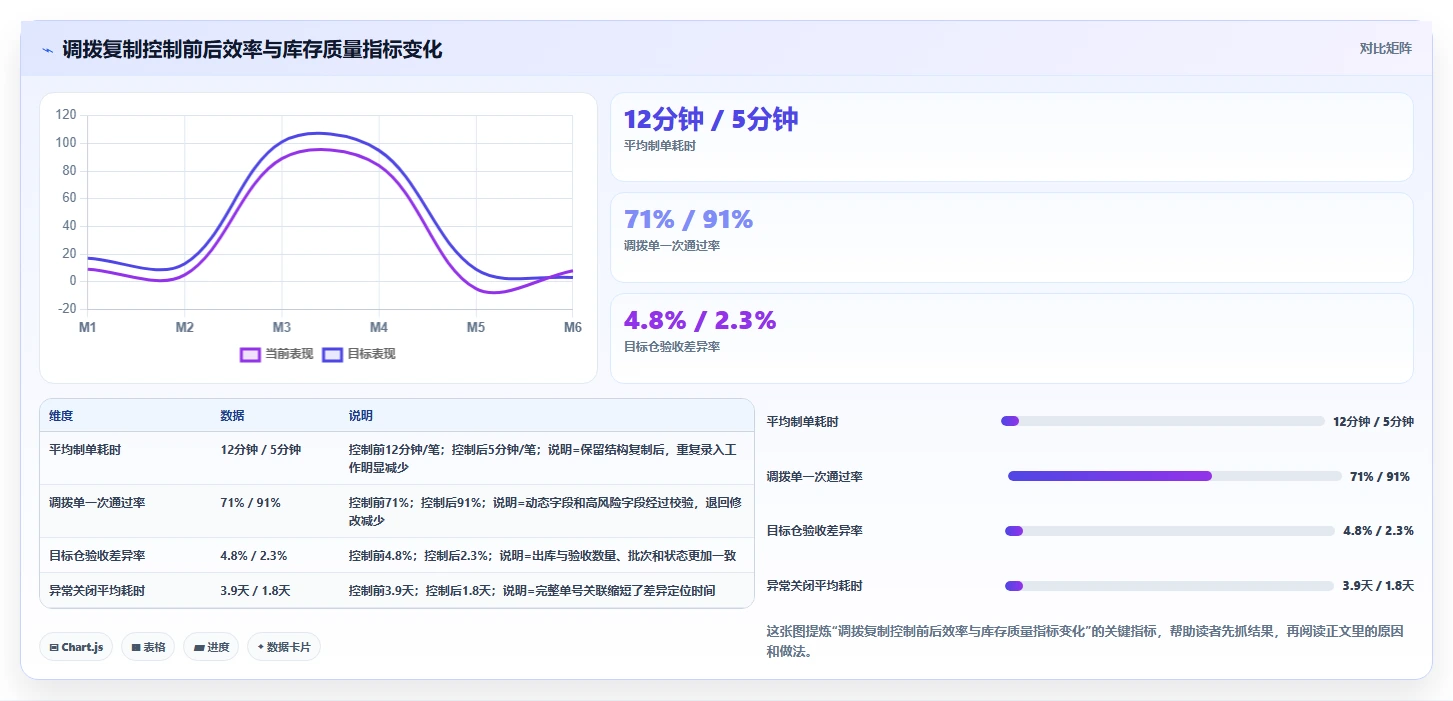Image resolution: width=1453 pixels, height=701 pixels.
Task: Click 平均制单耗时 label beside its progress bar
Action: coord(803,422)
